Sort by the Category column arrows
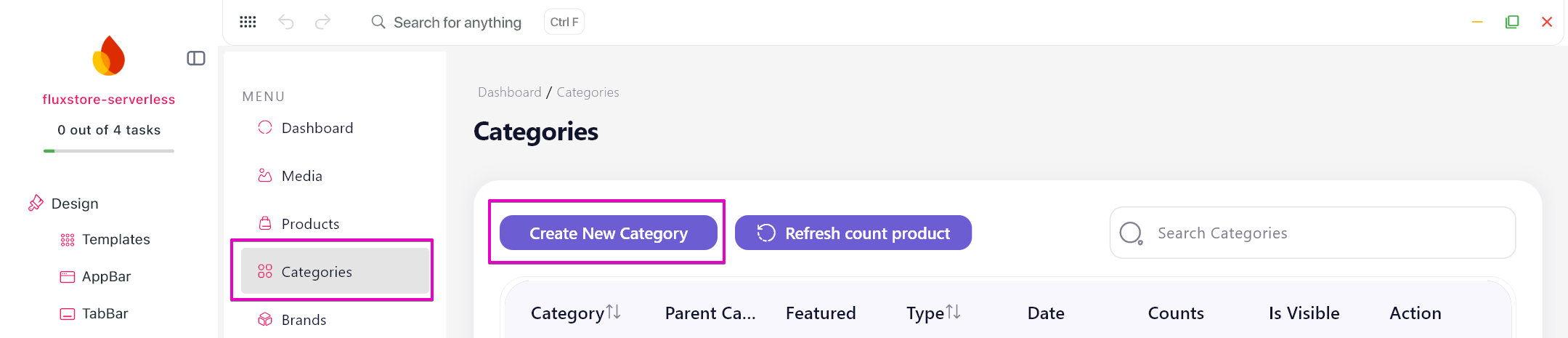Image resolution: width=1568 pixels, height=338 pixels. click(614, 312)
